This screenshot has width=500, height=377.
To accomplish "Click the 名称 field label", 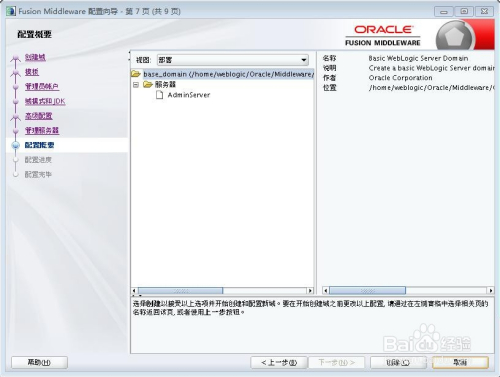I will coord(329,58).
